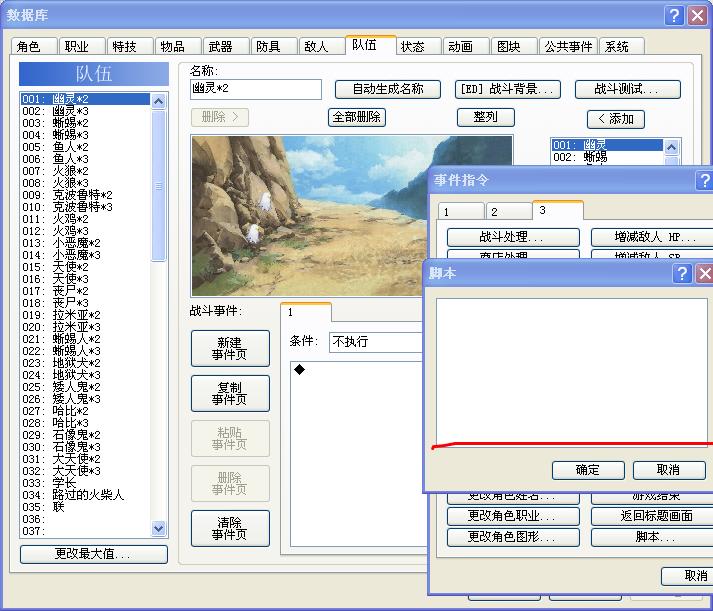Image resolution: width=713 pixels, height=611 pixels.
Task: Click 新建事件页 button
Action: 230,349
